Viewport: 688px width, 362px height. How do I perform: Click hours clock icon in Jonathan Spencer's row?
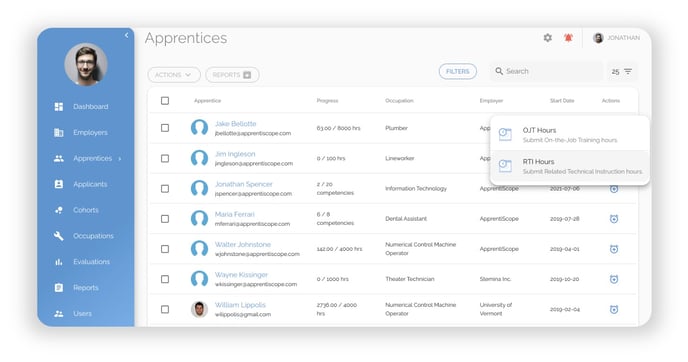pyautogui.click(x=614, y=189)
